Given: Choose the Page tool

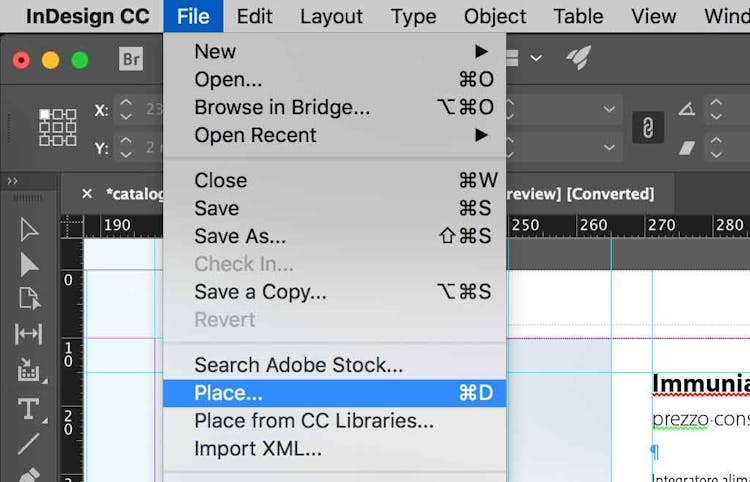Looking at the screenshot, I should (x=29, y=298).
